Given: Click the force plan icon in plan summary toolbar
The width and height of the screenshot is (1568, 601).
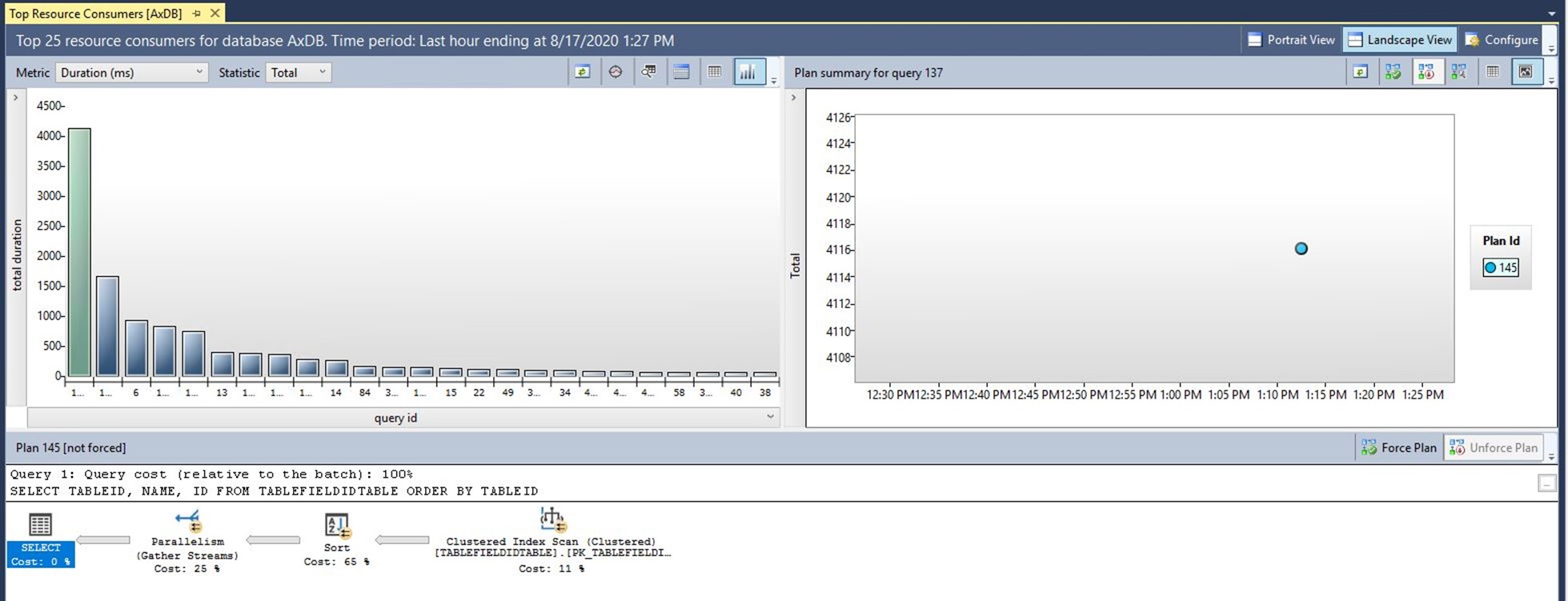Looking at the screenshot, I should click(1394, 72).
